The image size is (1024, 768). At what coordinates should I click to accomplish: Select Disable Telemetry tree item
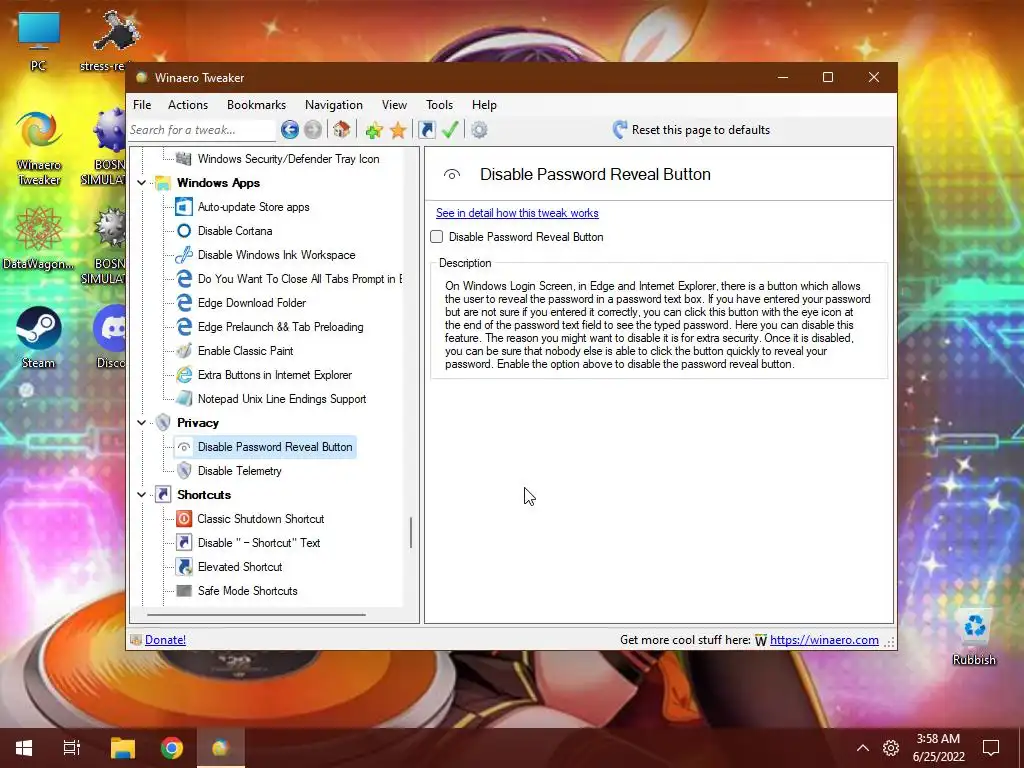point(240,471)
